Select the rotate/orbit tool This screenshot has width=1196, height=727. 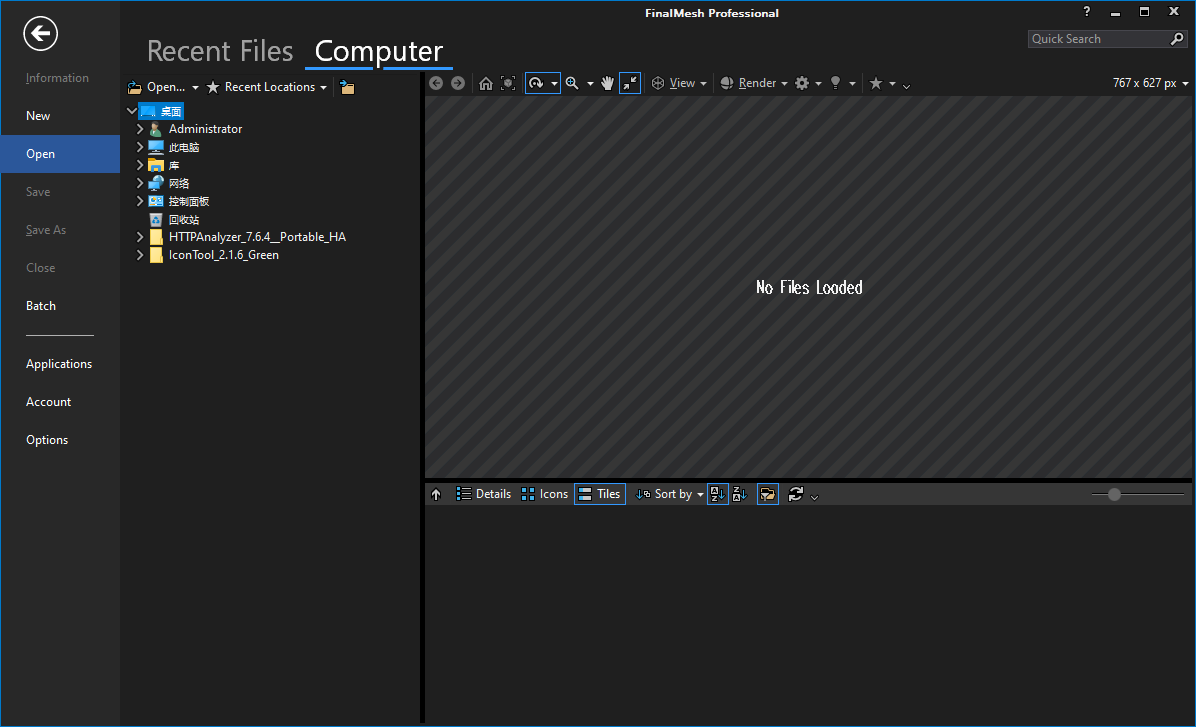[x=536, y=83]
